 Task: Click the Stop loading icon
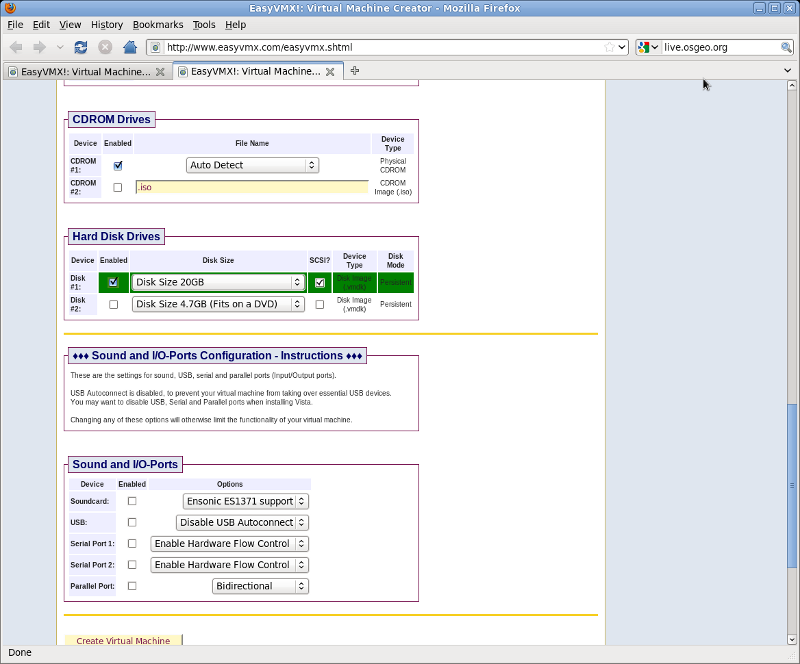105,47
